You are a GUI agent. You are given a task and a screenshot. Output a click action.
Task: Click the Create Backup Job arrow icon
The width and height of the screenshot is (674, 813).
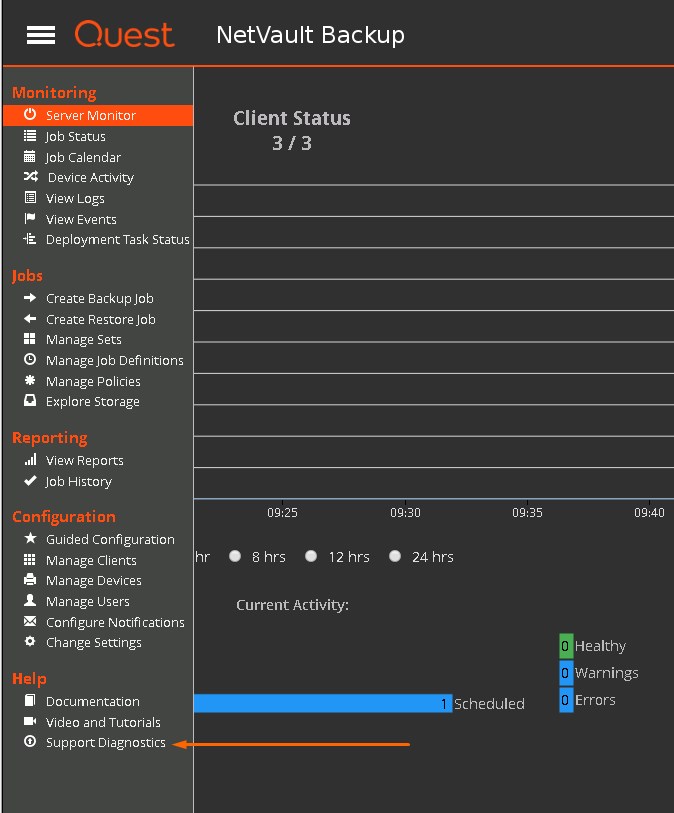point(30,298)
